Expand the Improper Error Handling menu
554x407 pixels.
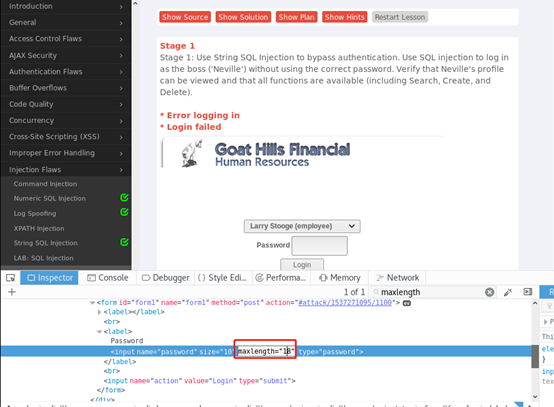coord(66,153)
